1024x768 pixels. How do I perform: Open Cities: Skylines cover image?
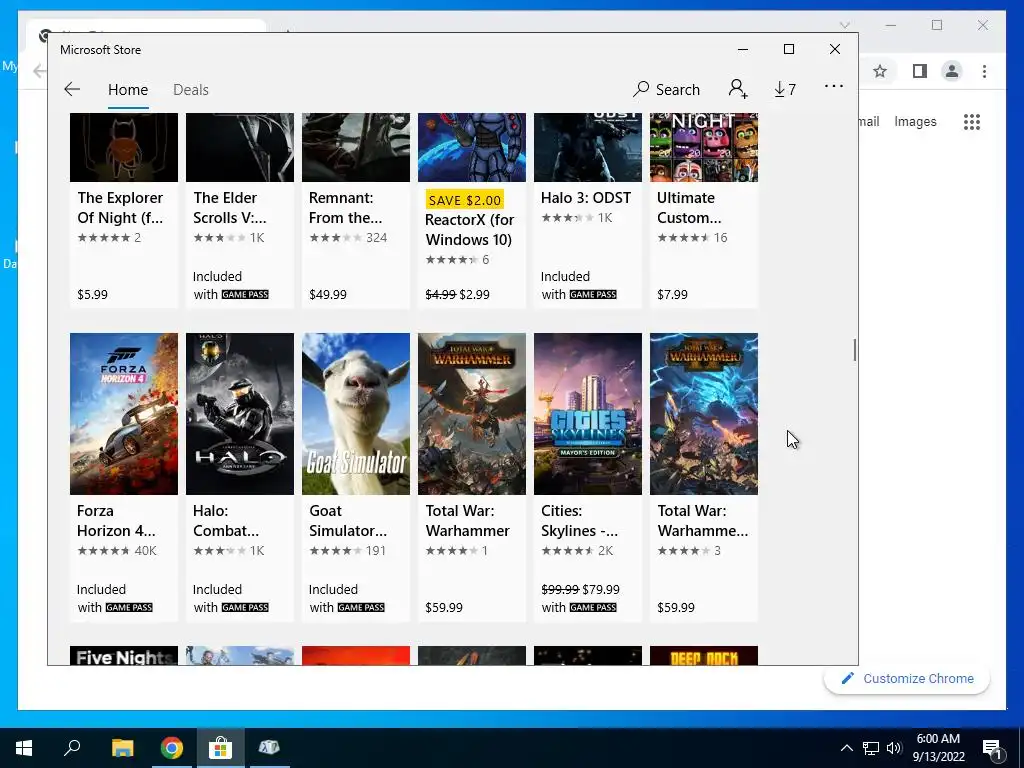tap(588, 413)
